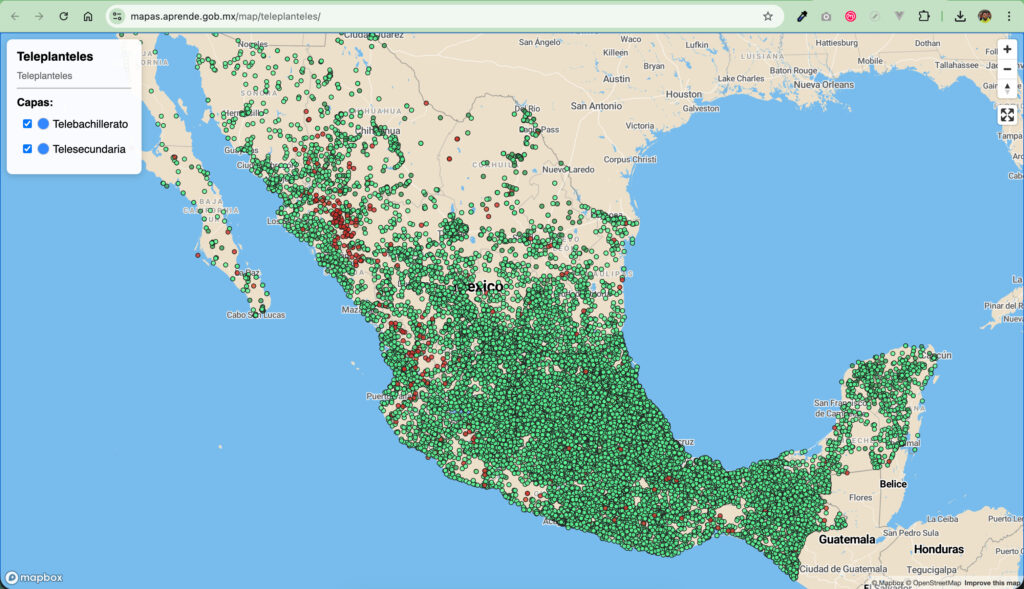Uncheck the Telebachillerato layer checkbox
This screenshot has width=1024, height=589.
coord(28,124)
